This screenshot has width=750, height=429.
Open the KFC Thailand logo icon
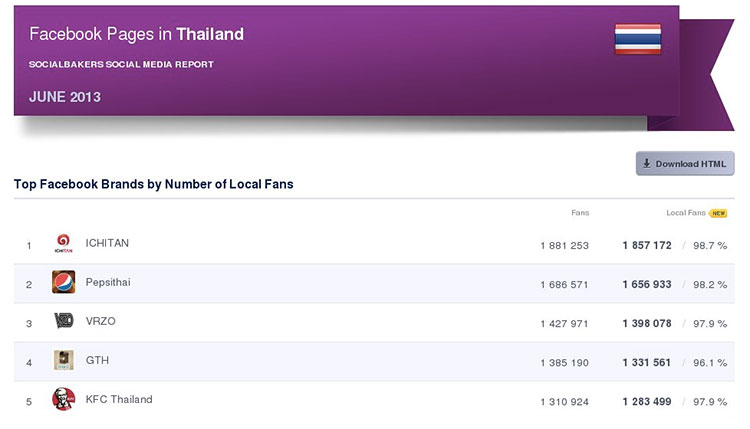coord(64,399)
